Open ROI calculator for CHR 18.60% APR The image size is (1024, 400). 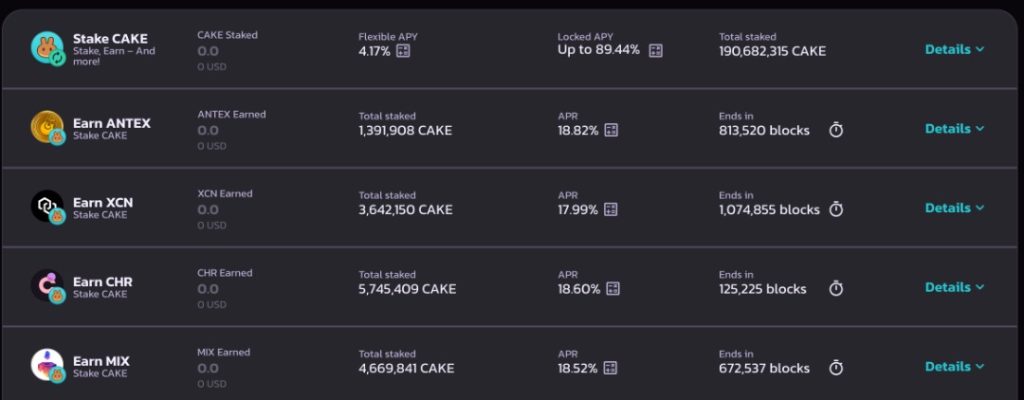pos(612,288)
